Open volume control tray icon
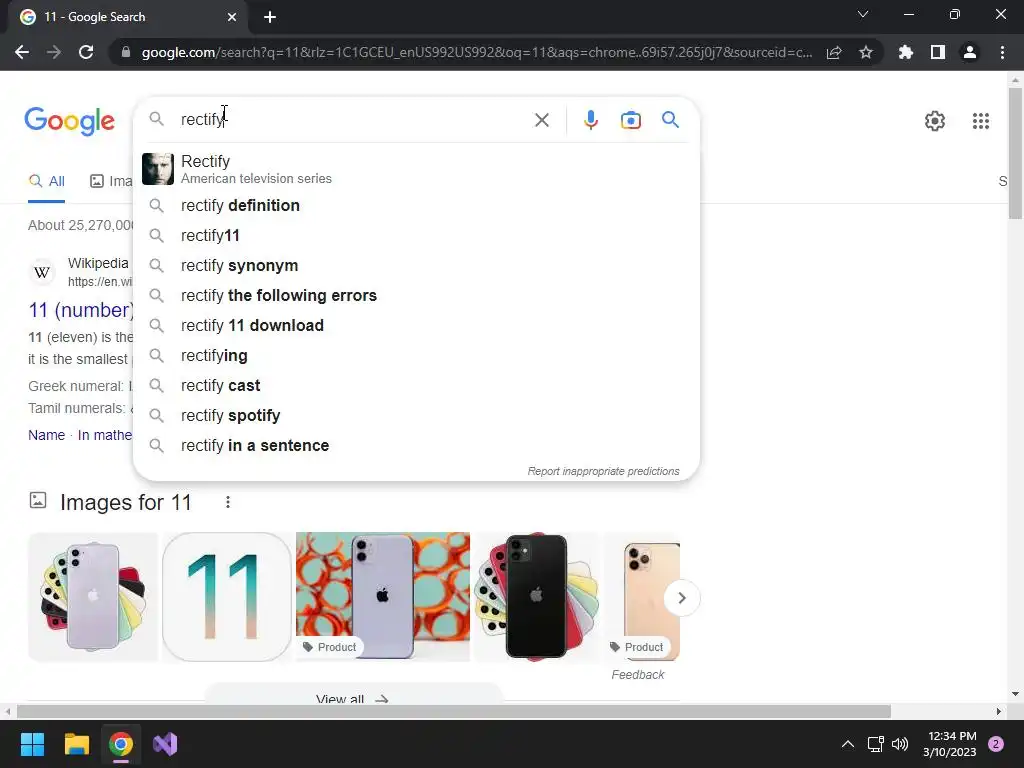The height and width of the screenshot is (768, 1024). [900, 744]
